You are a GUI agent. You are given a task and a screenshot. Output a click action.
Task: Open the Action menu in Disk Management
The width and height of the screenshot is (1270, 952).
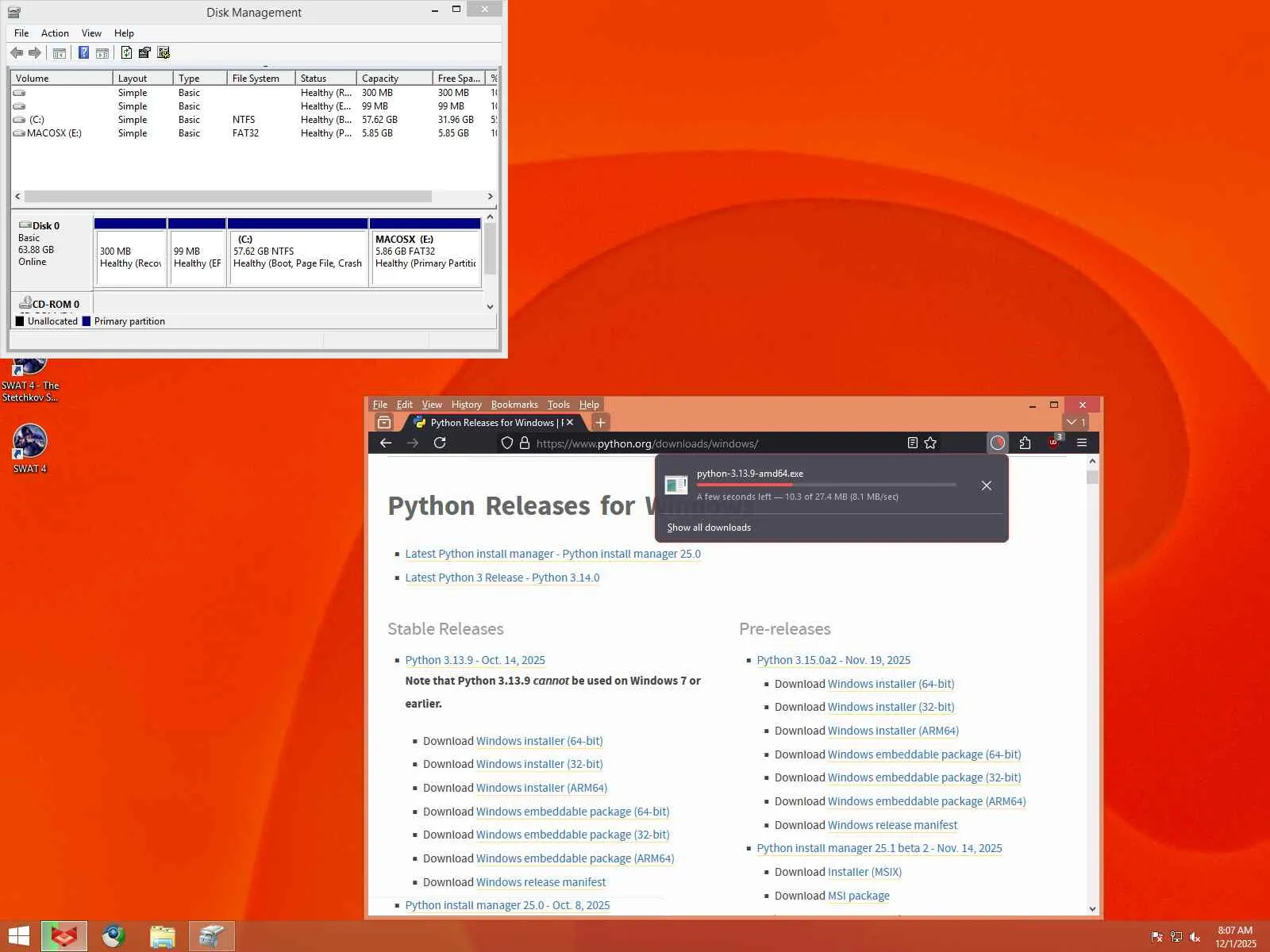[55, 33]
